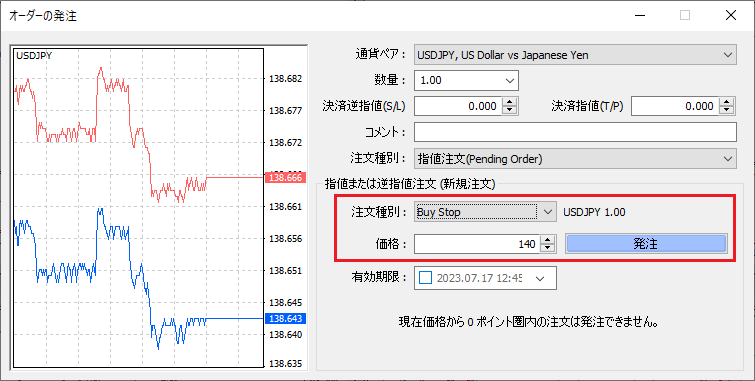This screenshot has height=381, width=755.
Task: Expand the 通貨ペア symbol dropdown
Action: click(728, 55)
